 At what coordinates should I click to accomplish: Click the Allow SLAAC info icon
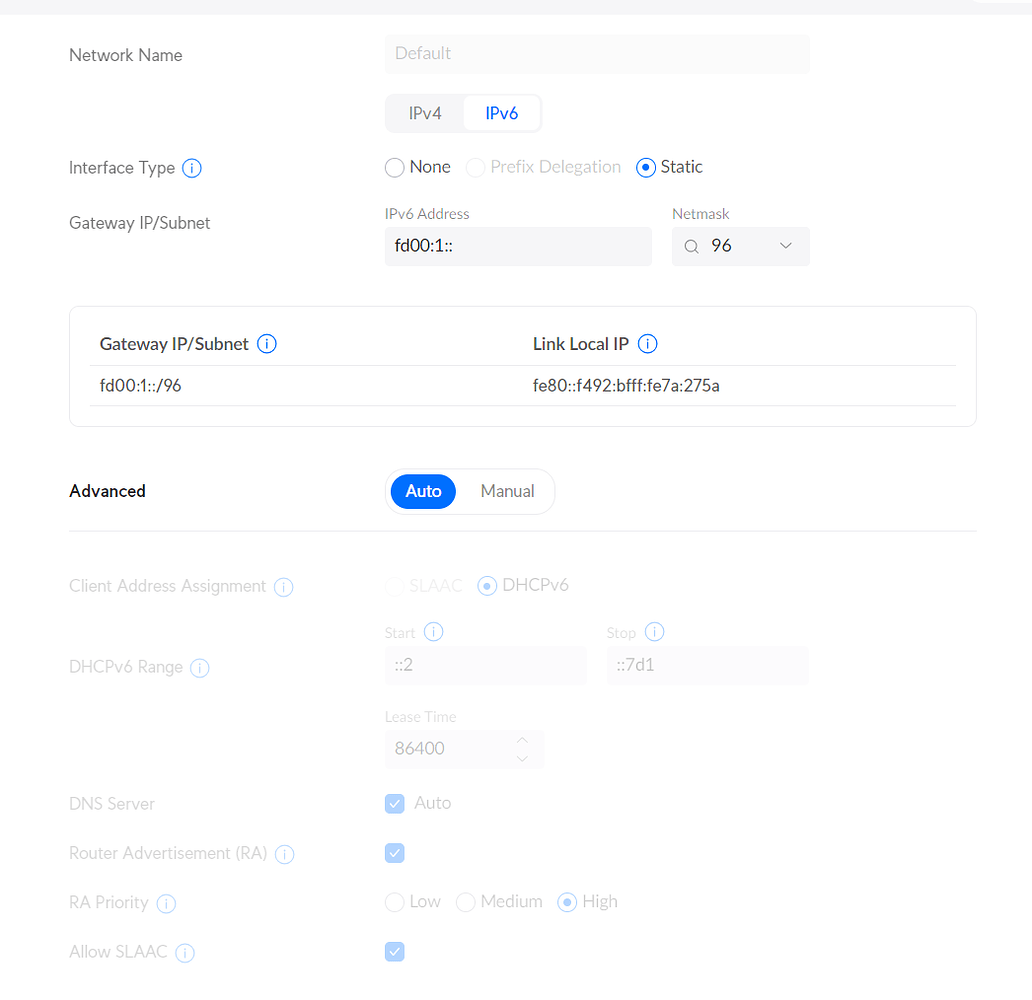point(184,952)
